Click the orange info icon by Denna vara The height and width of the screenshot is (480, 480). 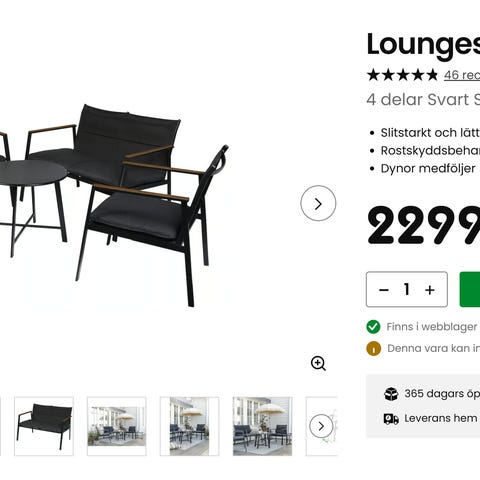point(373,349)
